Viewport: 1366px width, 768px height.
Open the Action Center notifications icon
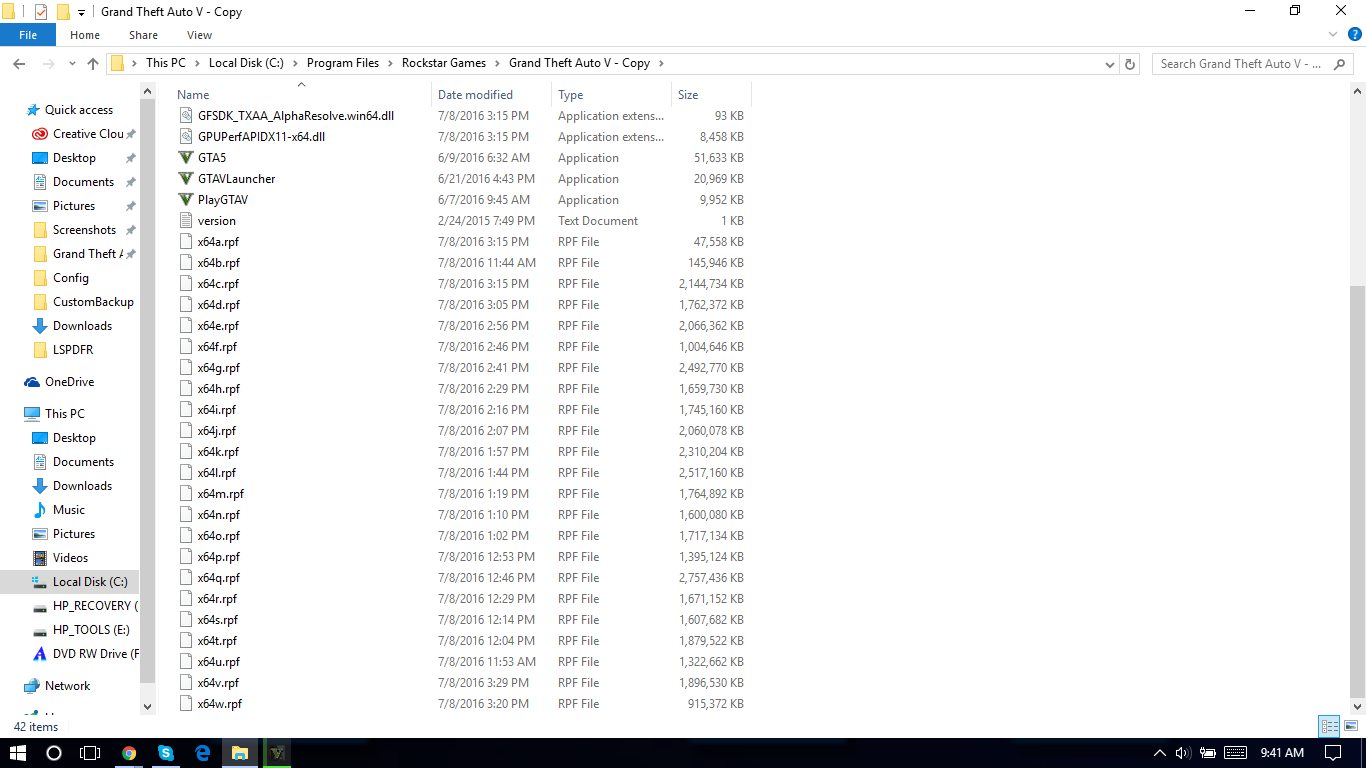coord(1332,753)
